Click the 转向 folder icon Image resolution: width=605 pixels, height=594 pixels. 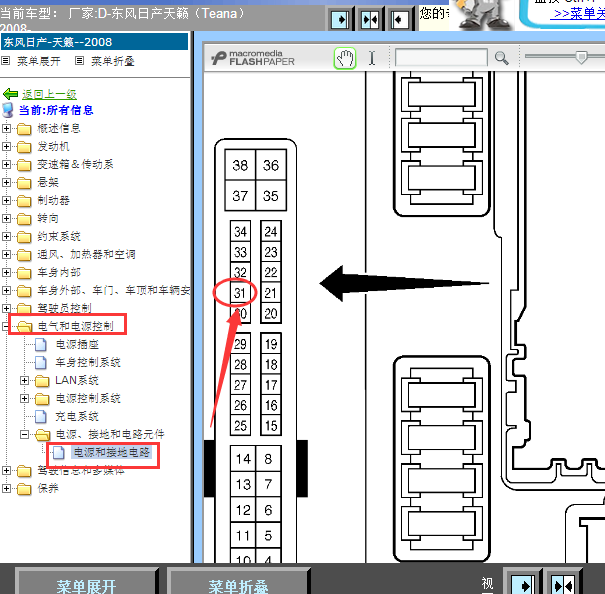point(24,218)
